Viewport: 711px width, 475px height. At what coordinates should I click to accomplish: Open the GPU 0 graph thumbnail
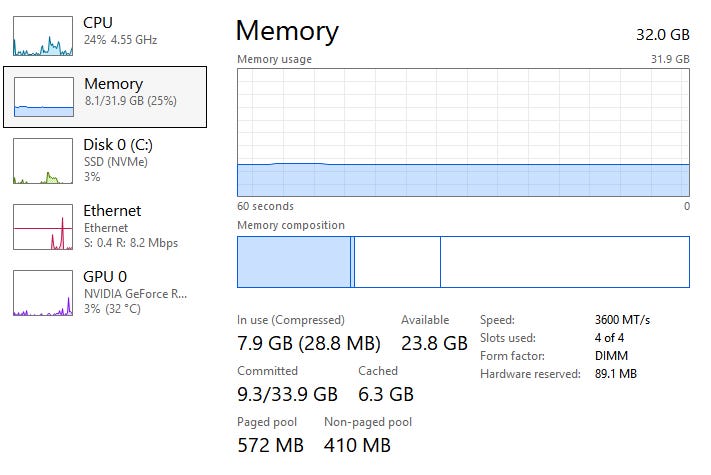pos(43,293)
